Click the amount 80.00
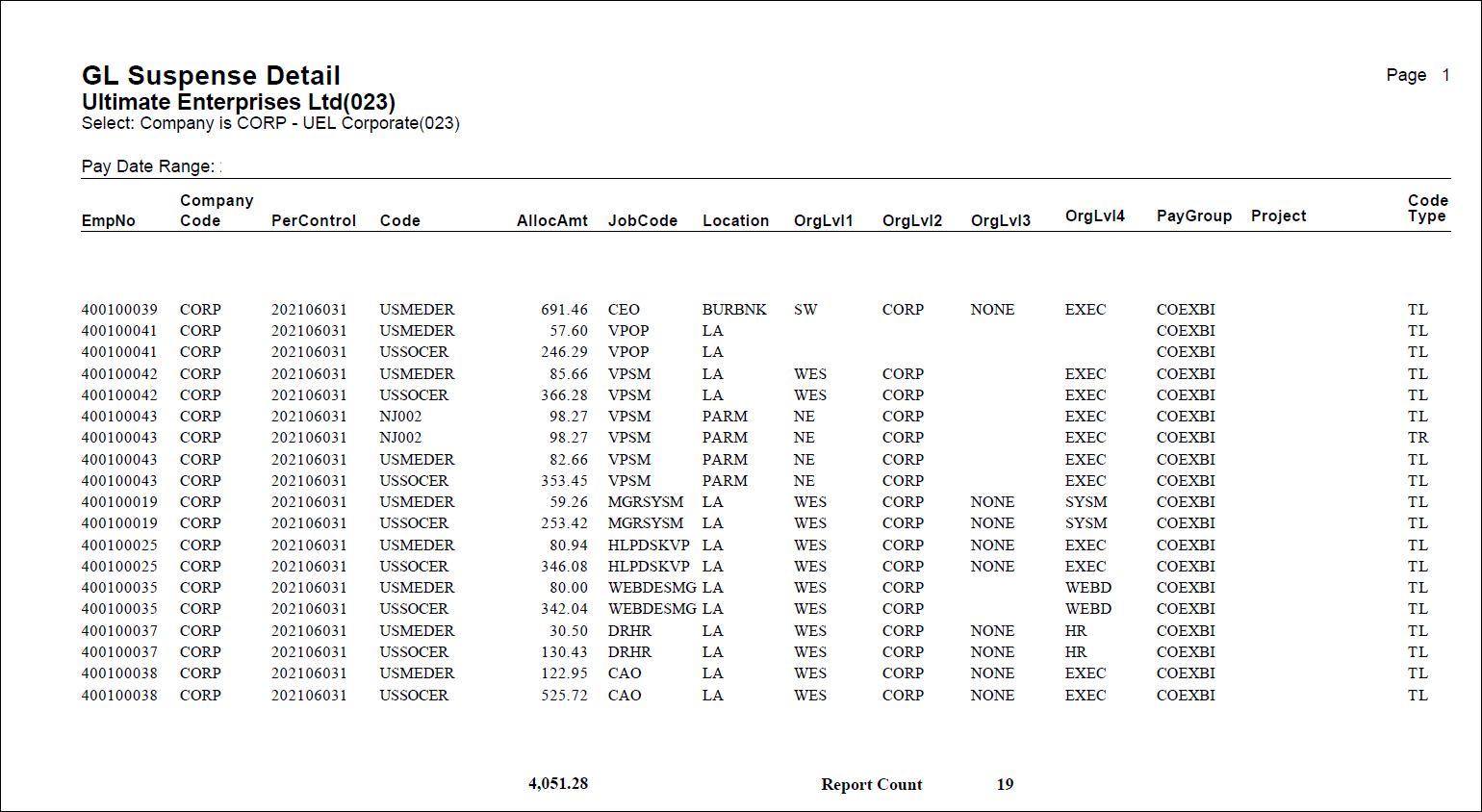Viewport: 1482px width, 812px height. 569,588
